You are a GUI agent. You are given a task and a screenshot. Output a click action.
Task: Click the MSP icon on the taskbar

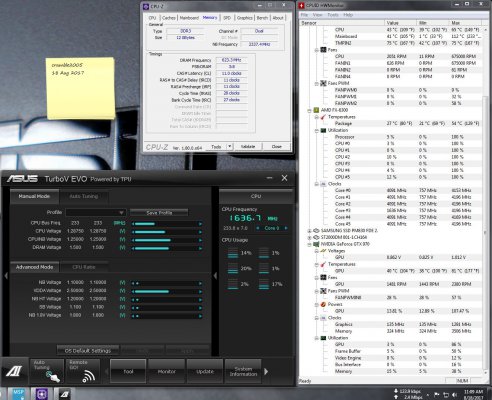pos(18,394)
